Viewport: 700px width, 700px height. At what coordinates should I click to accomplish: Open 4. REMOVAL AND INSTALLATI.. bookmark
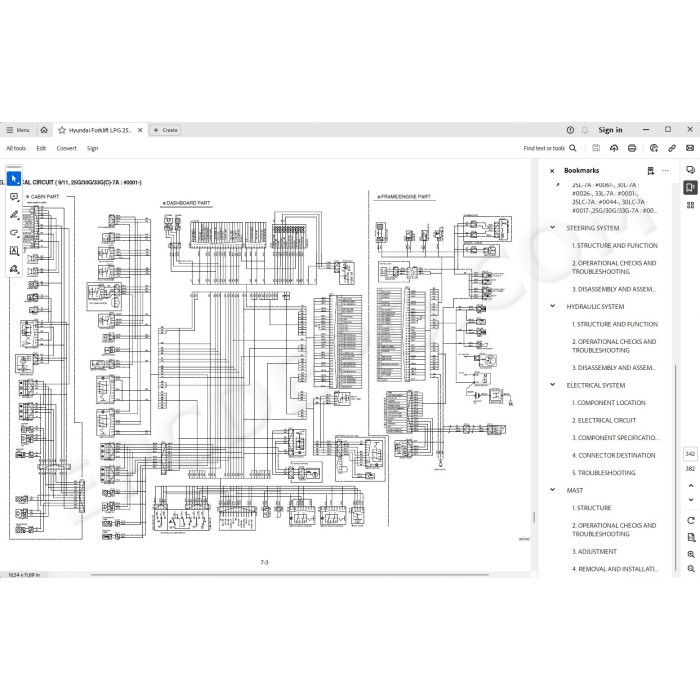click(x=614, y=569)
